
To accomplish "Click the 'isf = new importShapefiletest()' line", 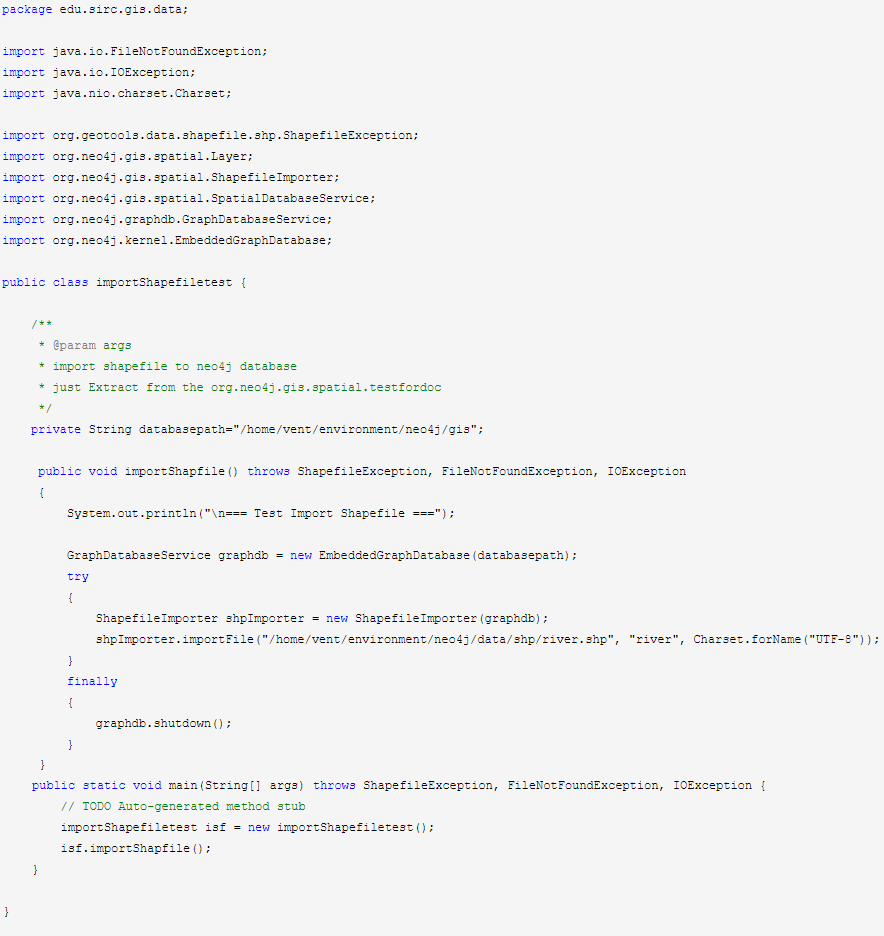I will click(247, 827).
